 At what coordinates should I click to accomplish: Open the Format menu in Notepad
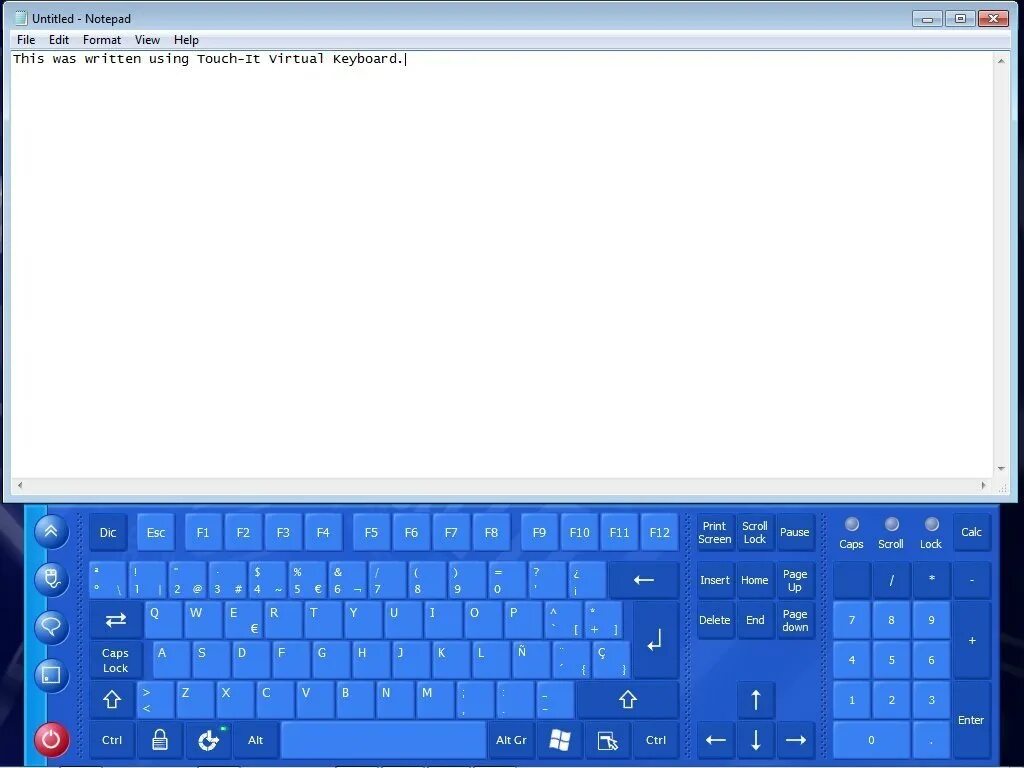coord(102,40)
